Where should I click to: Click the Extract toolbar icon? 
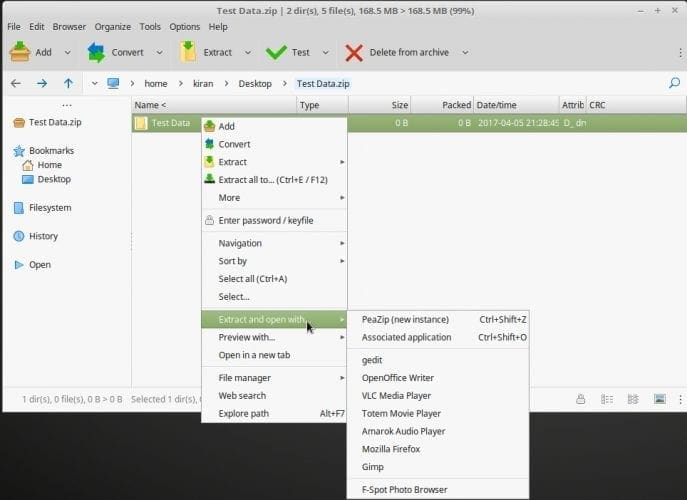click(x=188, y=52)
